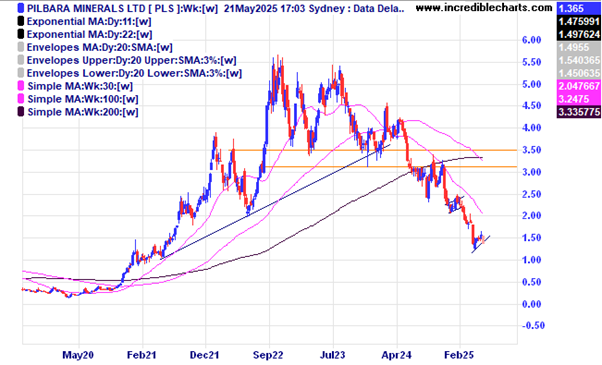Select the Exponential MA:Dy:11:[w] legend entry
This screenshot has width=602, height=365.
tap(89, 21)
